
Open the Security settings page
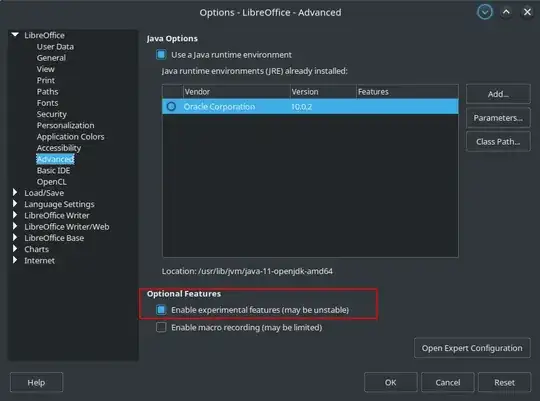click(x=52, y=114)
